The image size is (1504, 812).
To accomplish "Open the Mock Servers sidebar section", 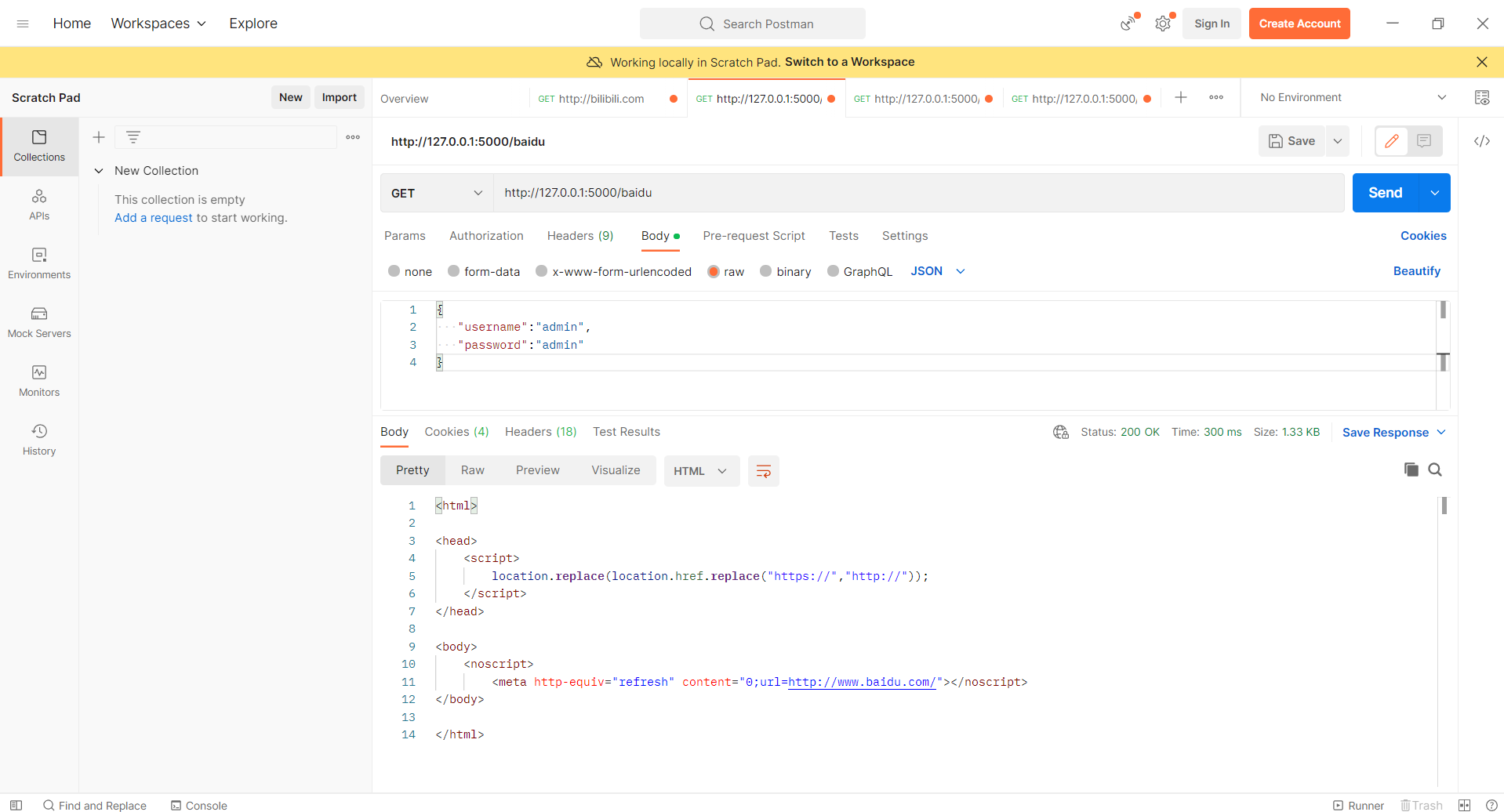I will (39, 323).
